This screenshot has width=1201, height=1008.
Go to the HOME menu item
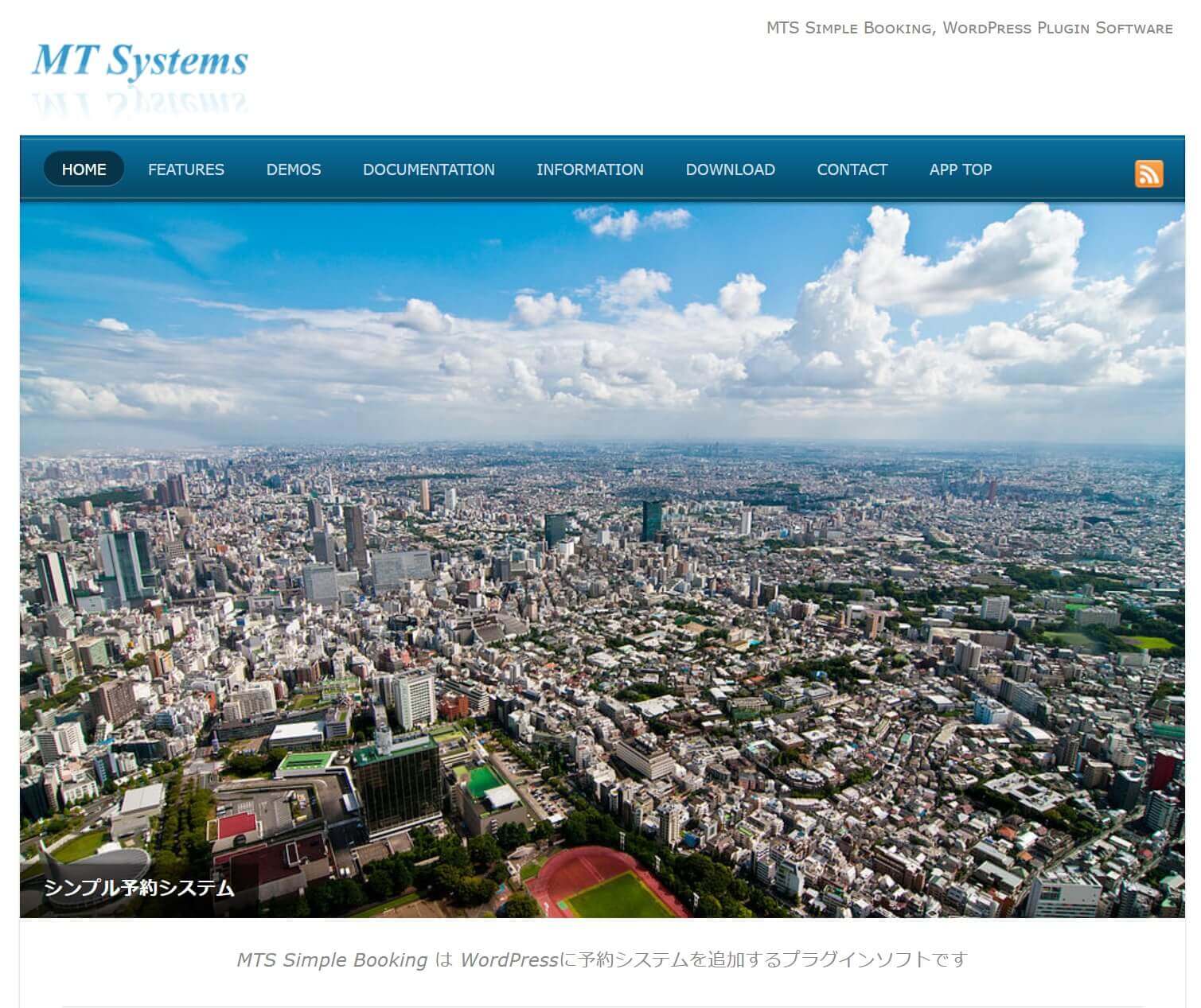click(84, 169)
